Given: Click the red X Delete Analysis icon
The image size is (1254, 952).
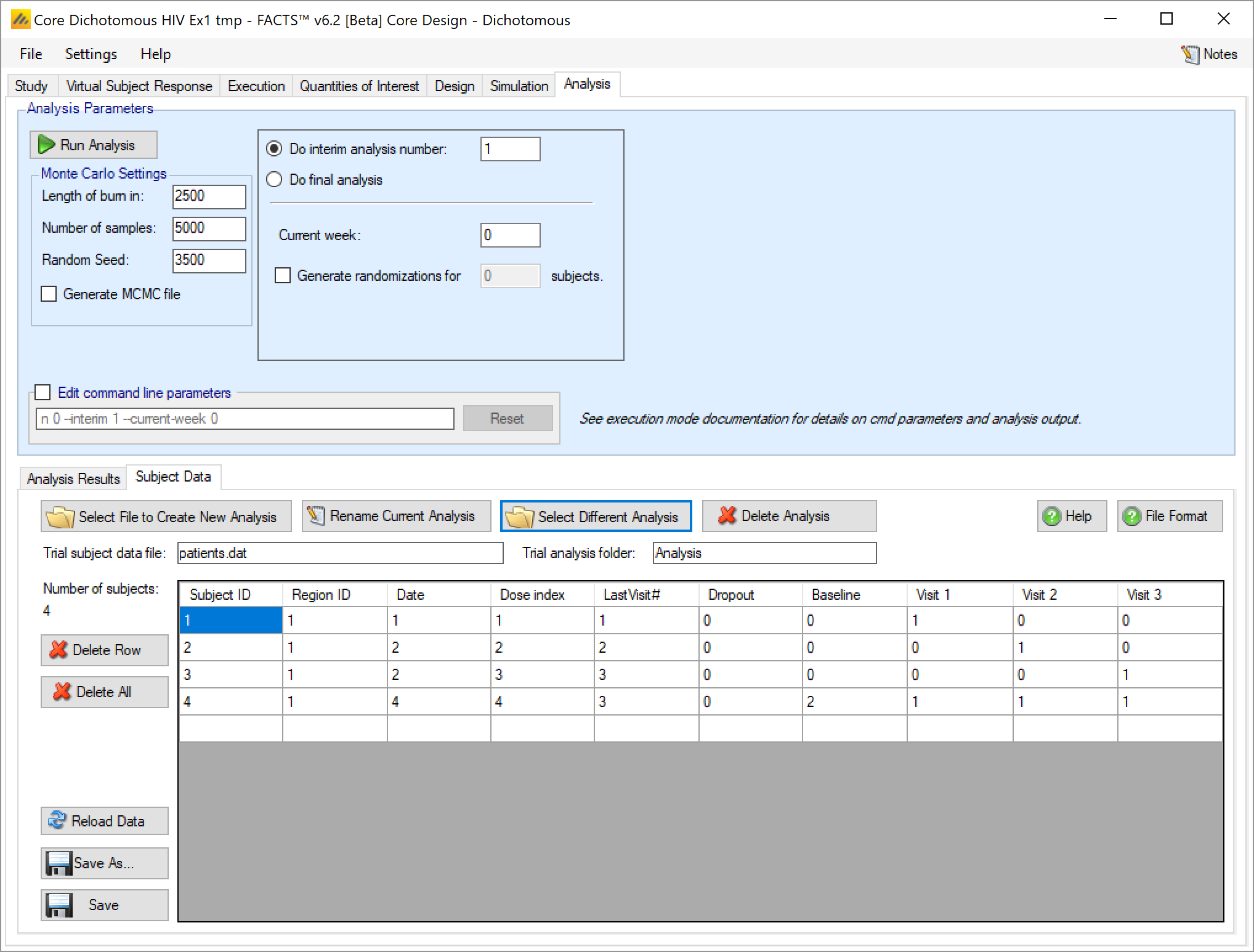Looking at the screenshot, I should [x=727, y=515].
